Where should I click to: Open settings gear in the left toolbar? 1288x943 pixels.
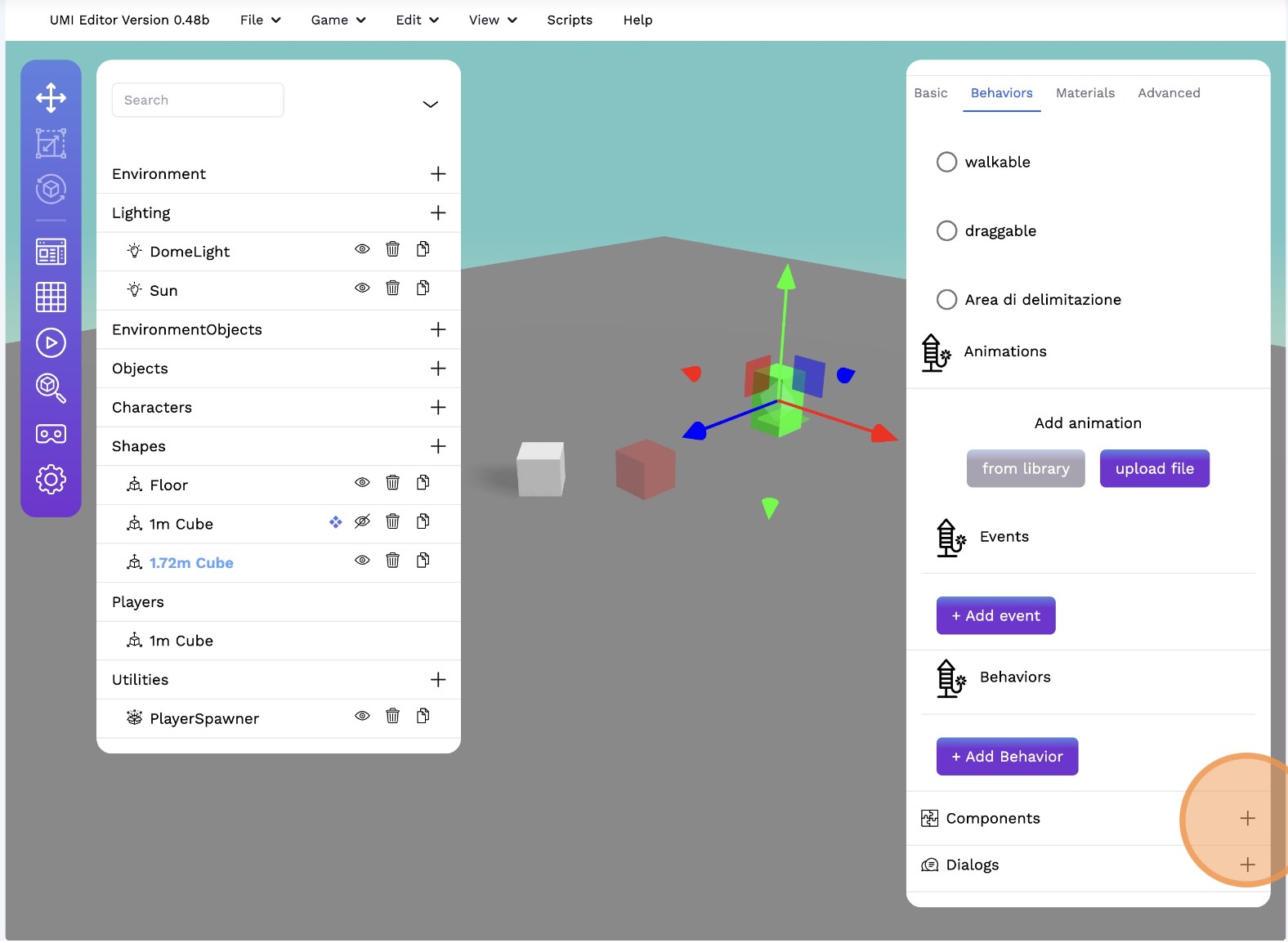point(51,480)
